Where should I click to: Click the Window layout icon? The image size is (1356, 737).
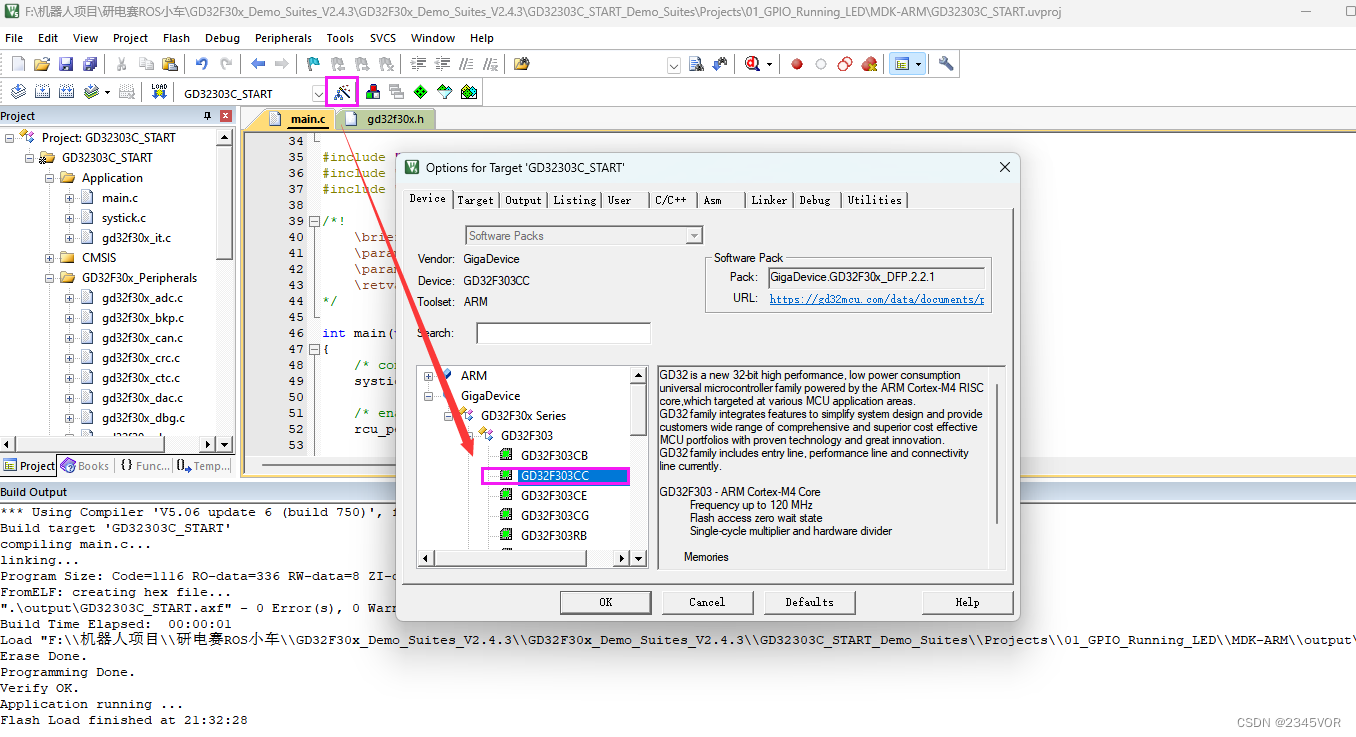coord(903,64)
